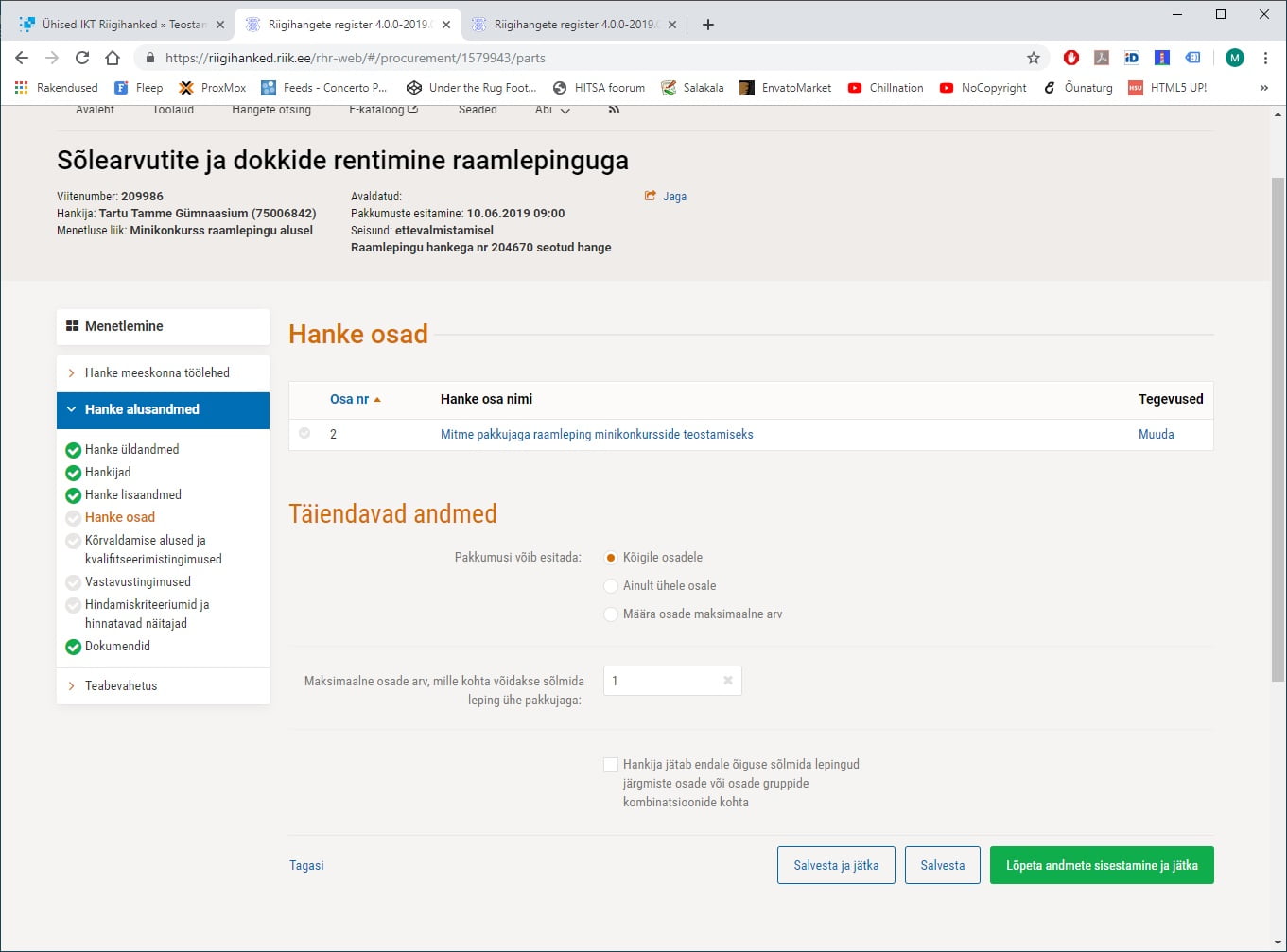Open the Salakala bookmark
Image resolution: width=1287 pixels, height=952 pixels.
tap(692, 88)
